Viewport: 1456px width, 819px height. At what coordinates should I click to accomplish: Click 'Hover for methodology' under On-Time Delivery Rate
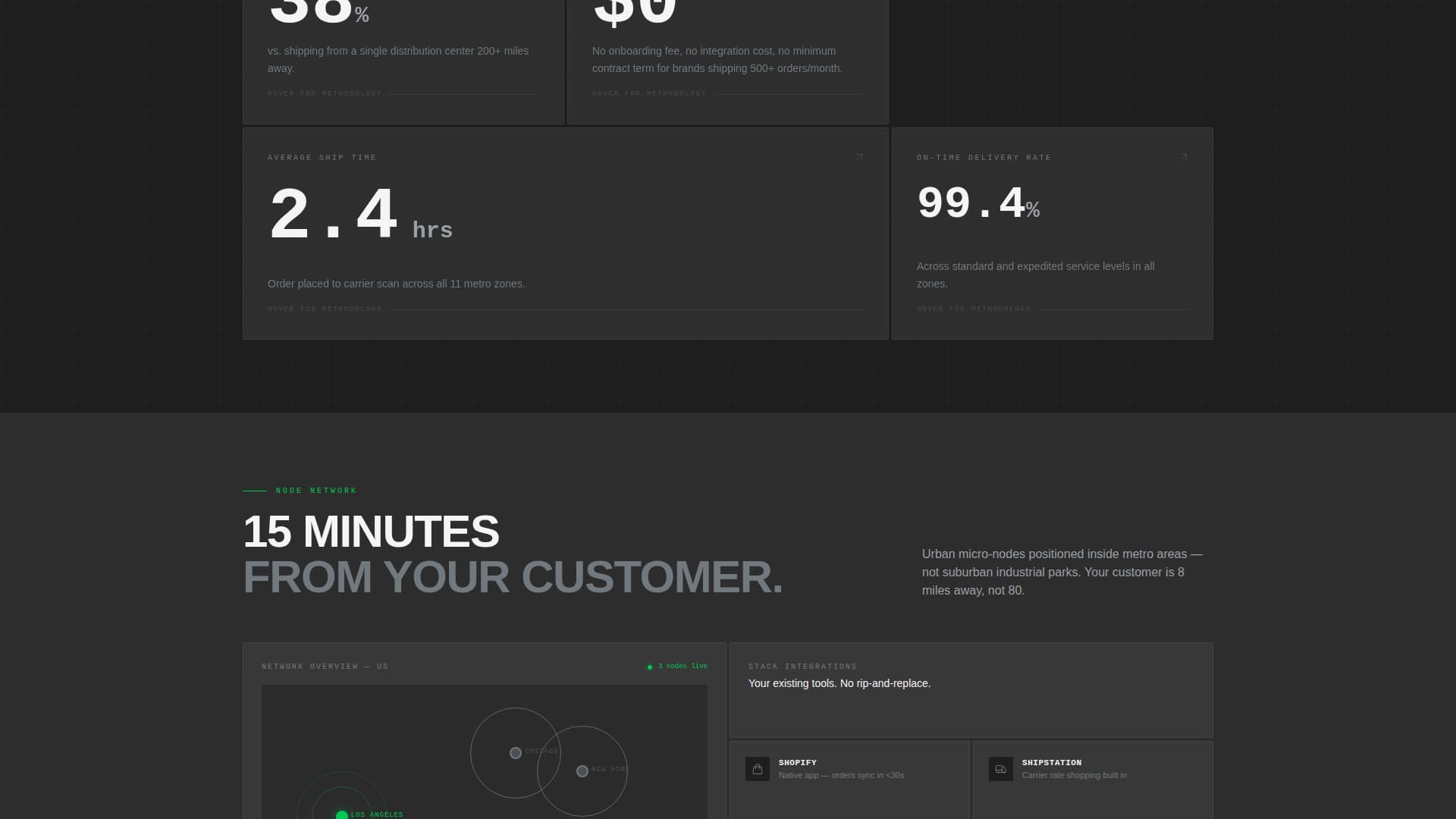(x=974, y=309)
